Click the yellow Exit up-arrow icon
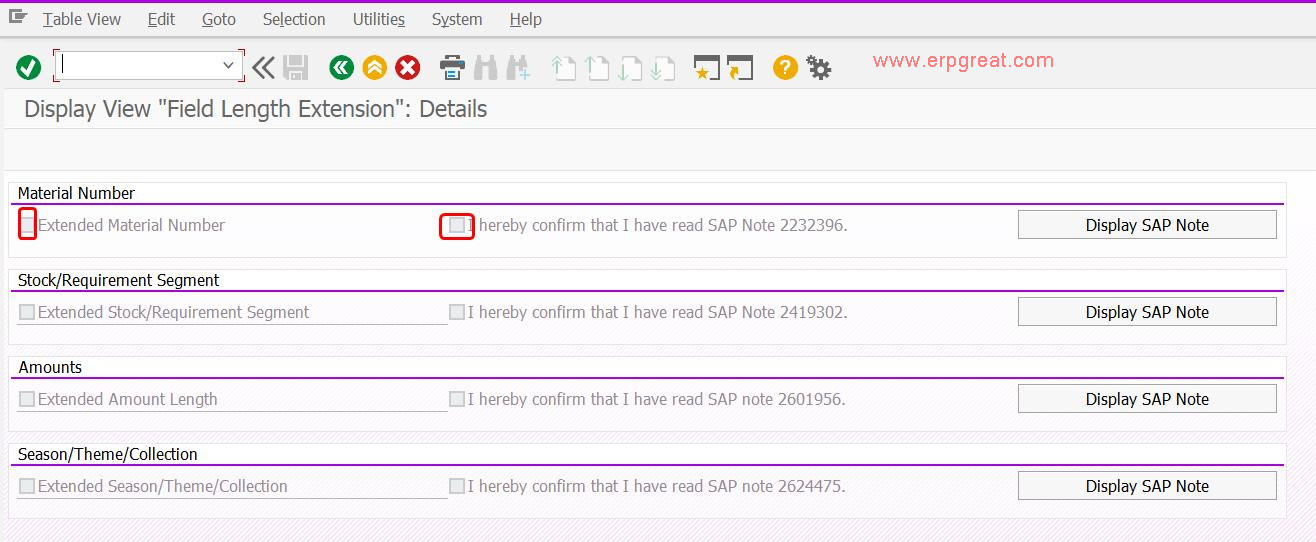 [x=375, y=68]
